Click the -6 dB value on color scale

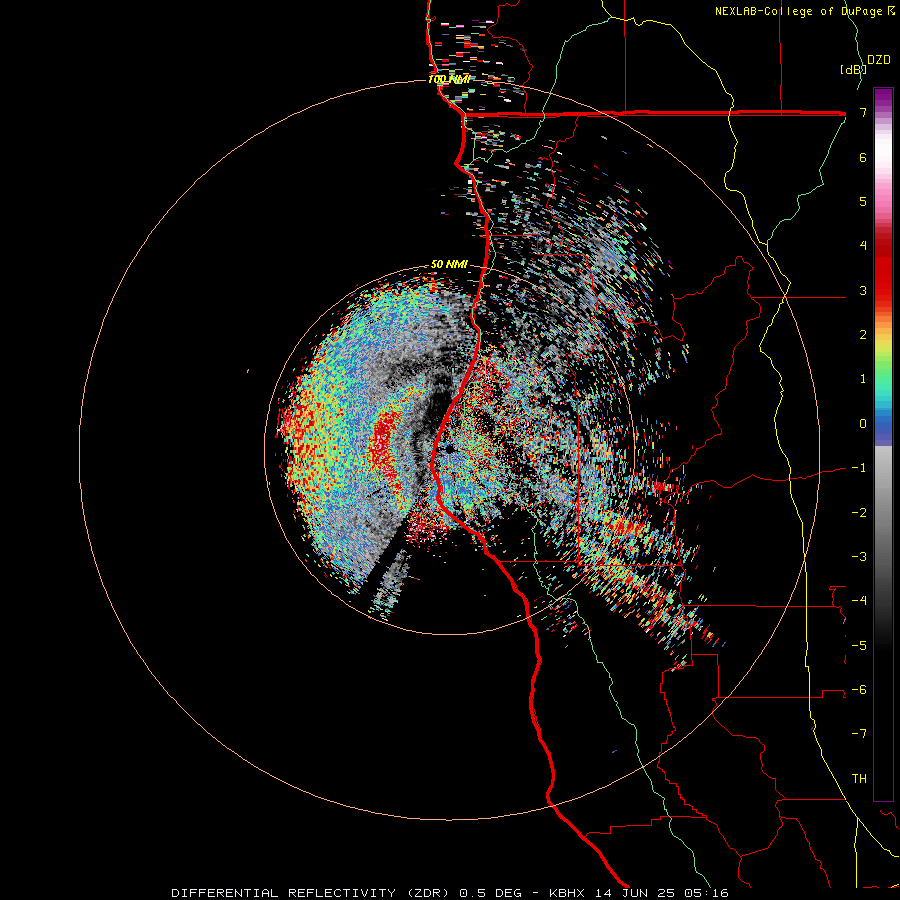pos(859,689)
